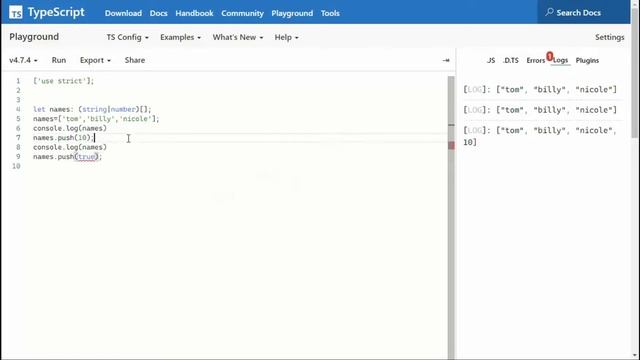
Task: Click the search magnifier icon
Action: [549, 12]
